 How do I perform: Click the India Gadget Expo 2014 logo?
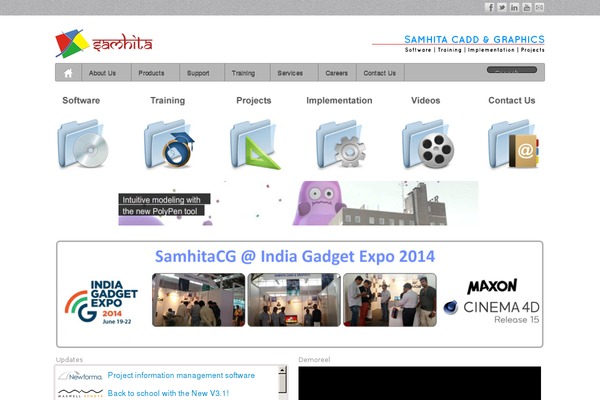(x=101, y=302)
